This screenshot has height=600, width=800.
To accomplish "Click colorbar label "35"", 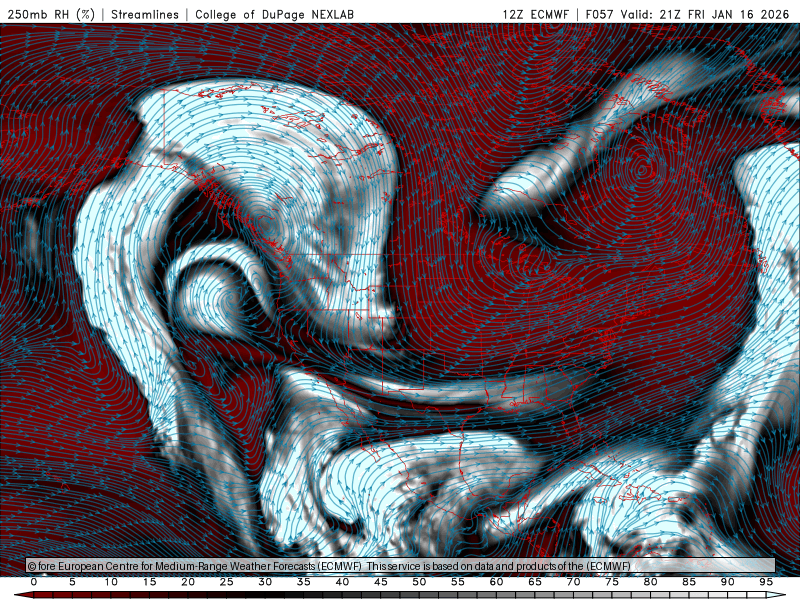I will click(304, 582).
